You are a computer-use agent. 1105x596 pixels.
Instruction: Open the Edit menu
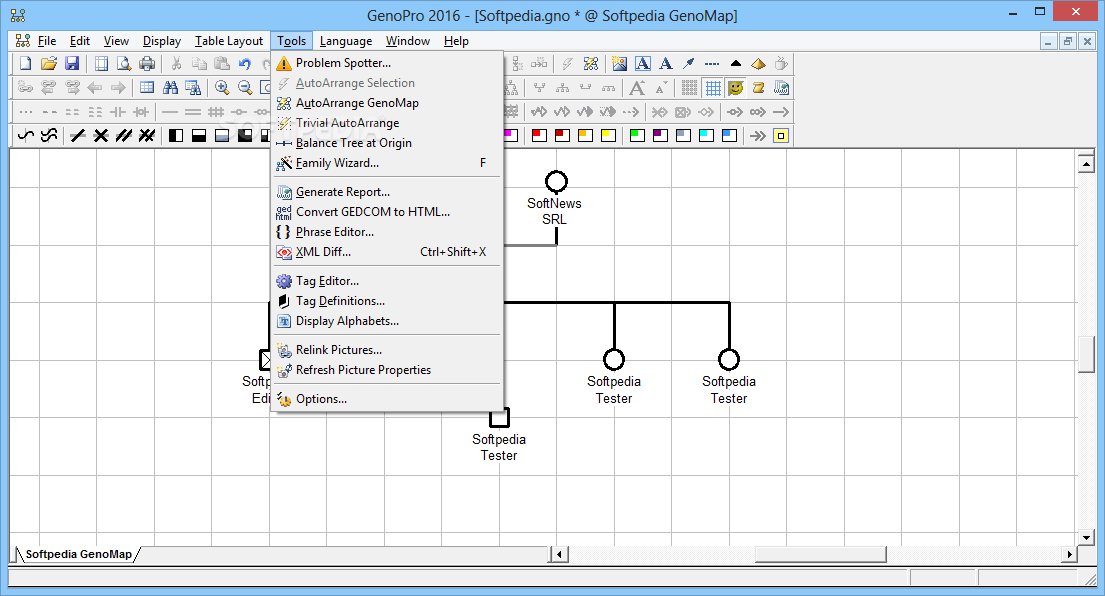[x=80, y=41]
